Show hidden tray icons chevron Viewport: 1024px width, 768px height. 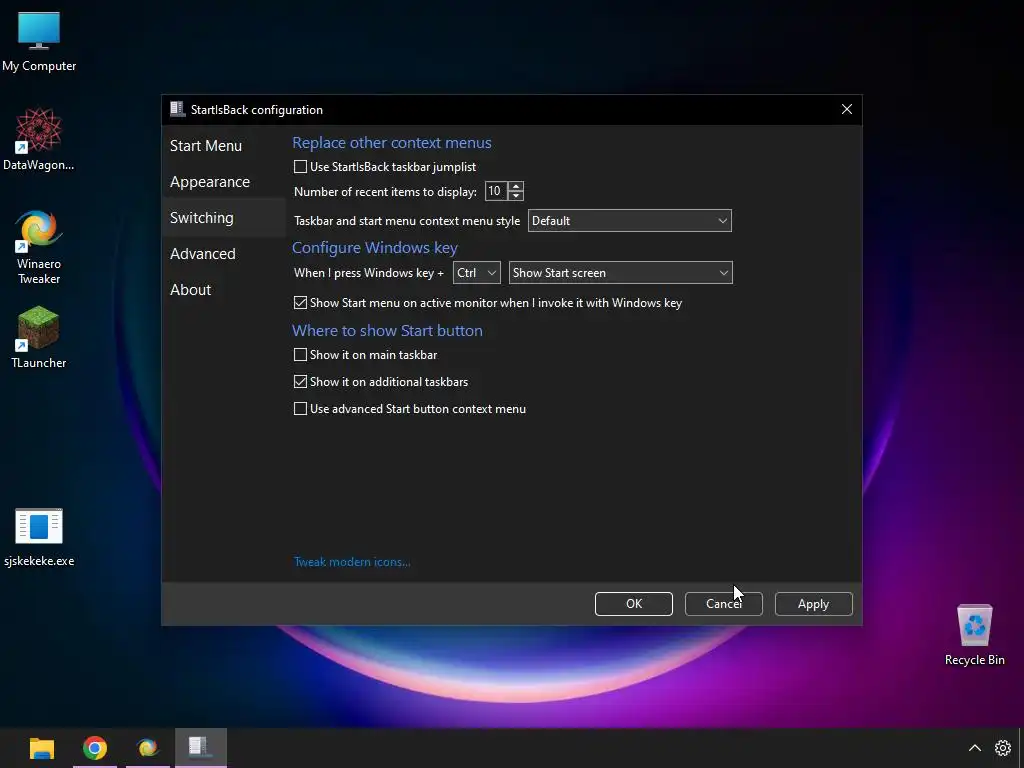(x=974, y=748)
